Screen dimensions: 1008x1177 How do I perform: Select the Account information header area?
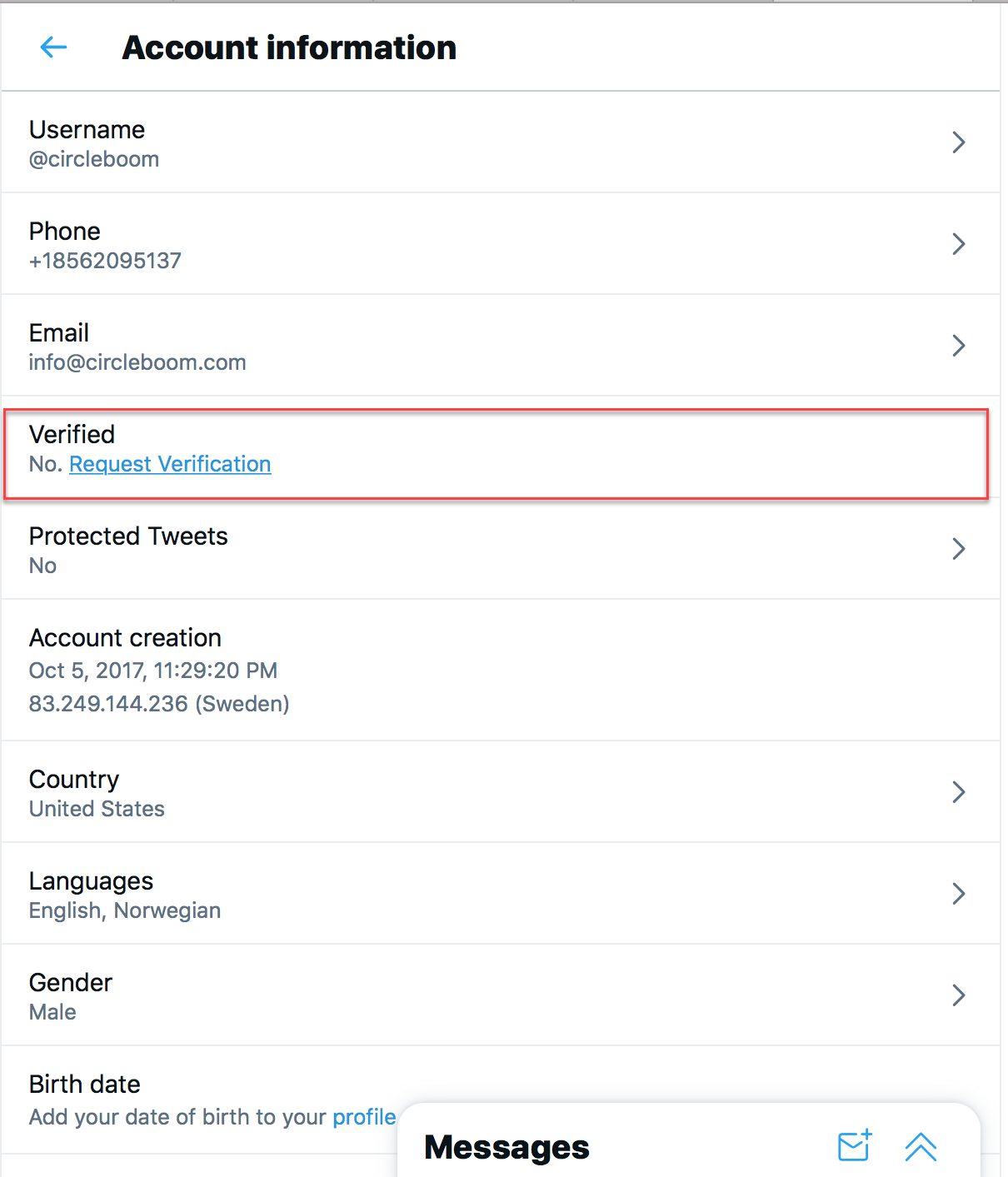point(289,47)
